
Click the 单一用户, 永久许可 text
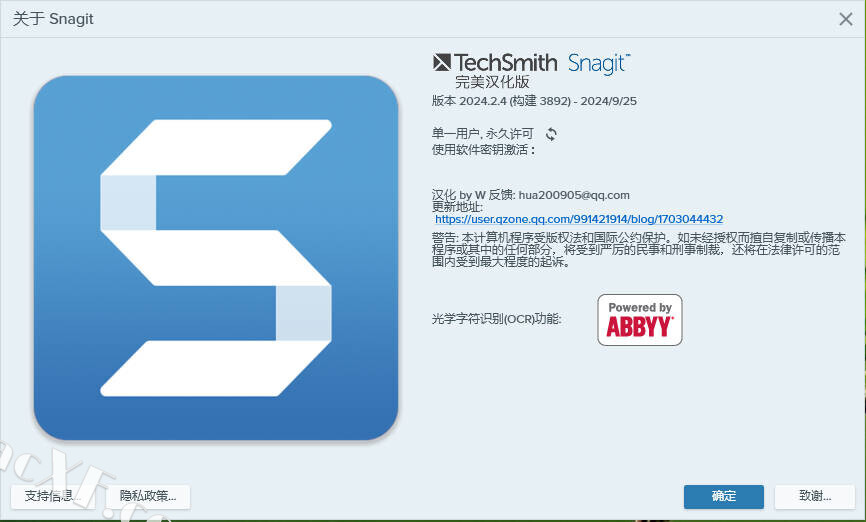click(x=483, y=134)
